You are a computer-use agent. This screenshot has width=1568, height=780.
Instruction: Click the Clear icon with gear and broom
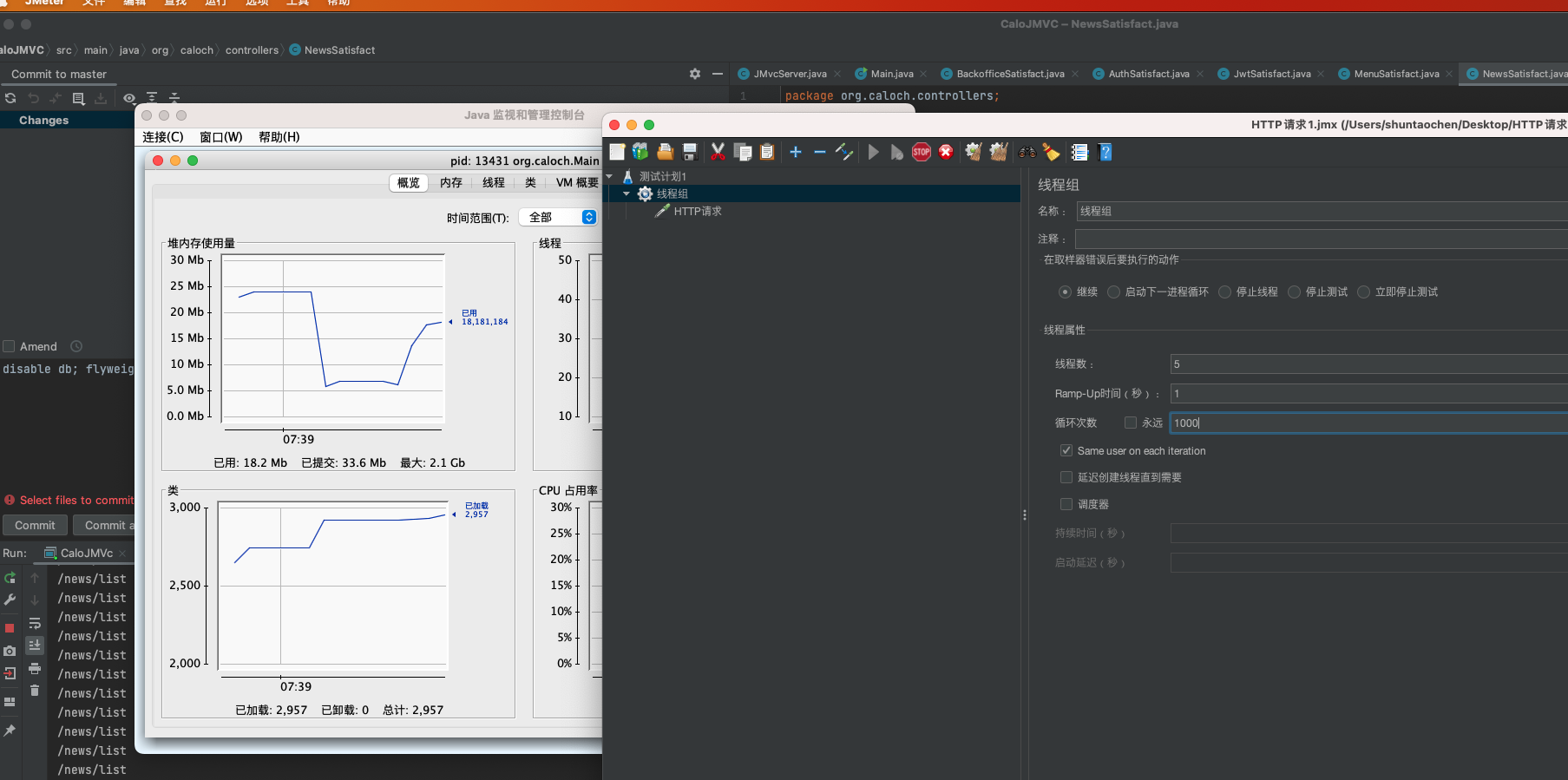pos(974,152)
